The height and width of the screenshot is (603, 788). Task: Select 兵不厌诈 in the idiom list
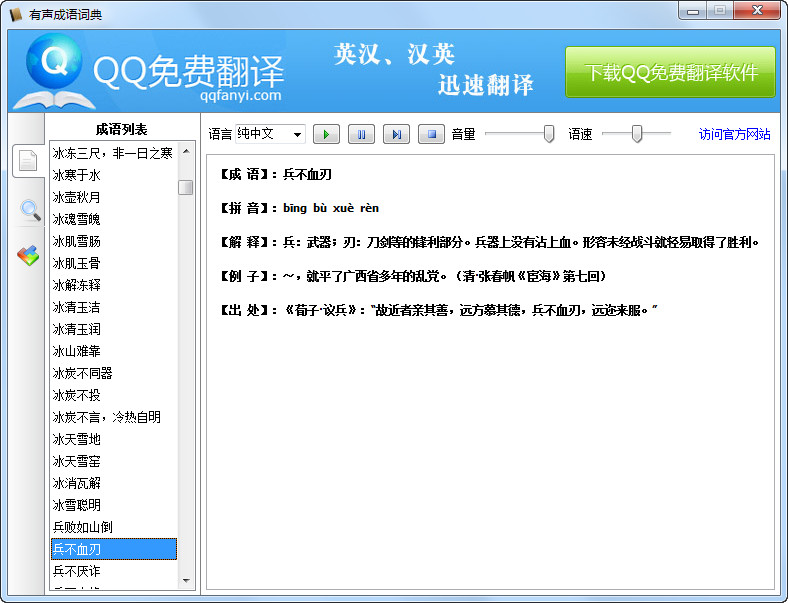coord(114,571)
